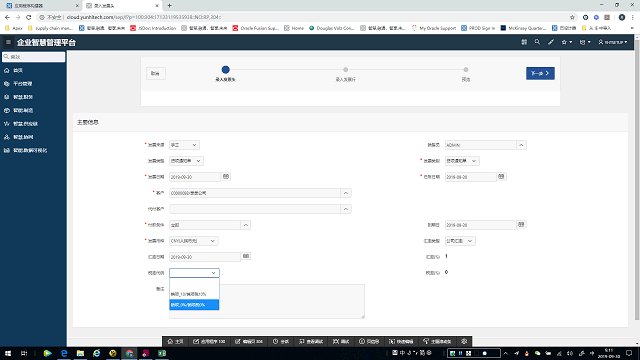Open the 发票来源 dropdown showing 手工
This screenshot has width=640, height=360.
coord(184,145)
